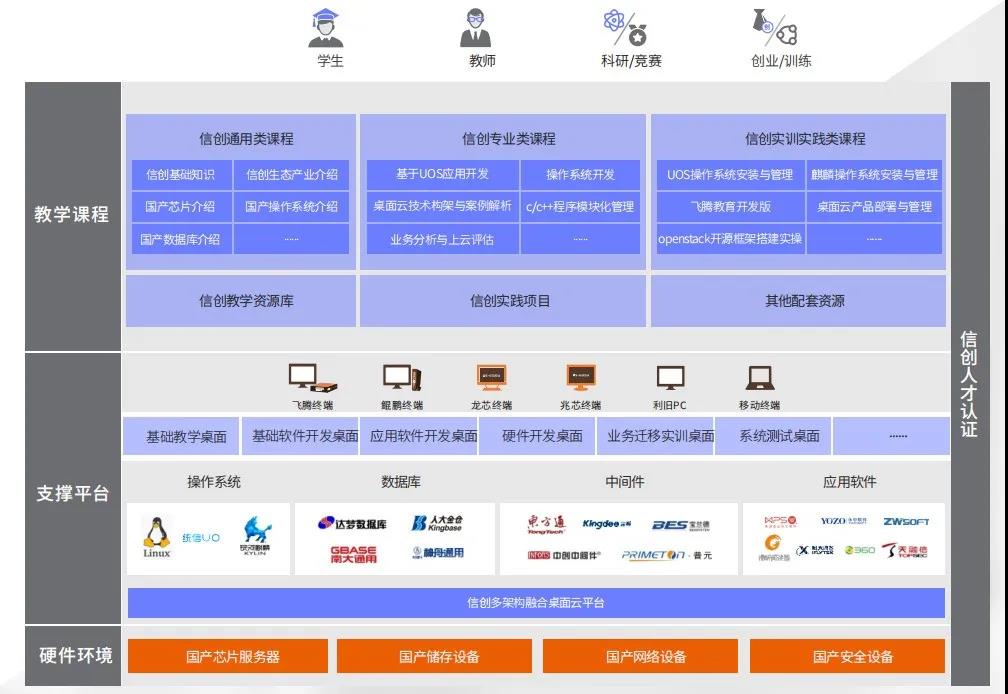Click the Linux penguin logo
The width and height of the screenshot is (1008, 694).
click(156, 536)
